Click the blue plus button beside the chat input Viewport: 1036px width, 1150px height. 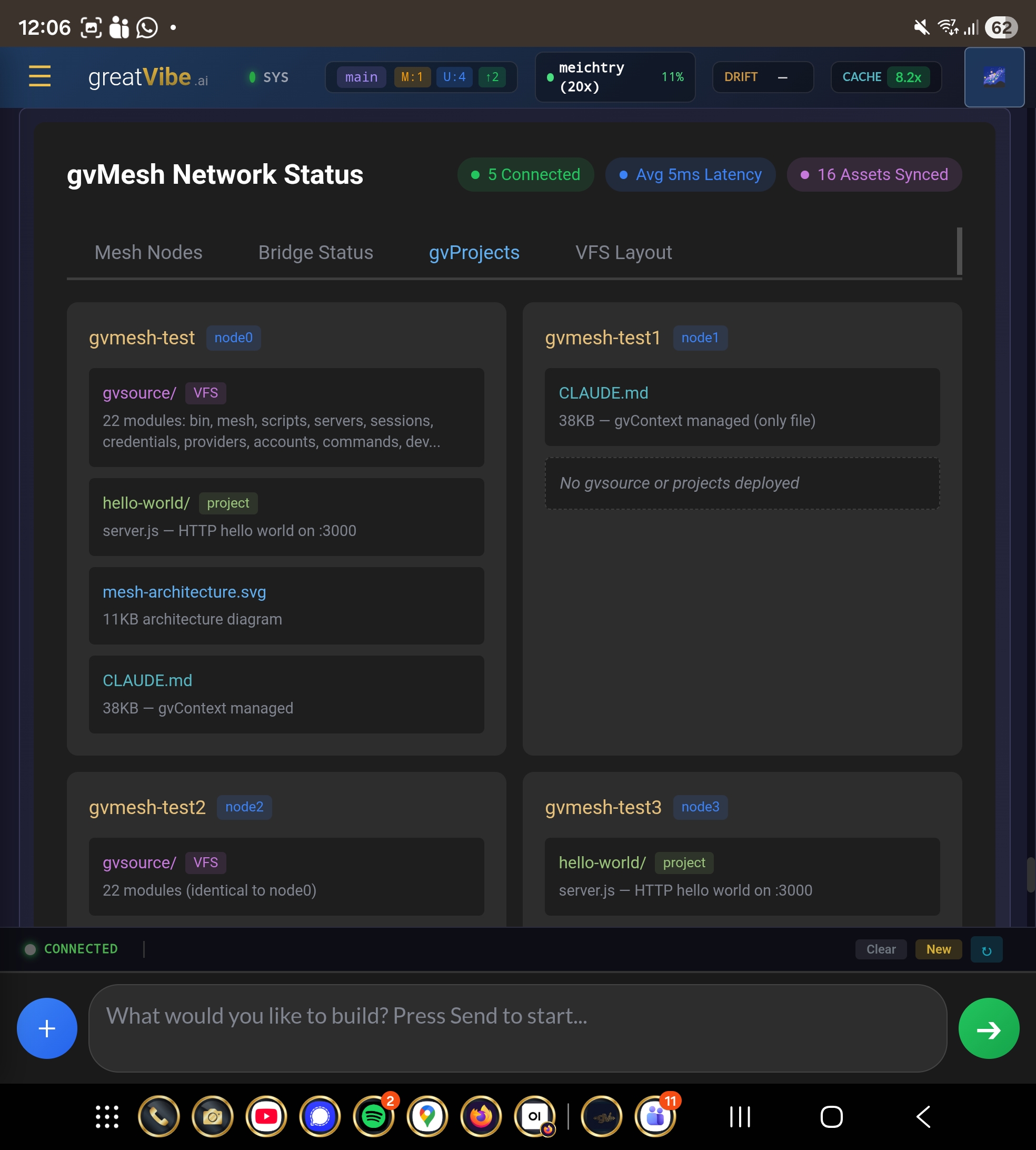click(47, 1028)
